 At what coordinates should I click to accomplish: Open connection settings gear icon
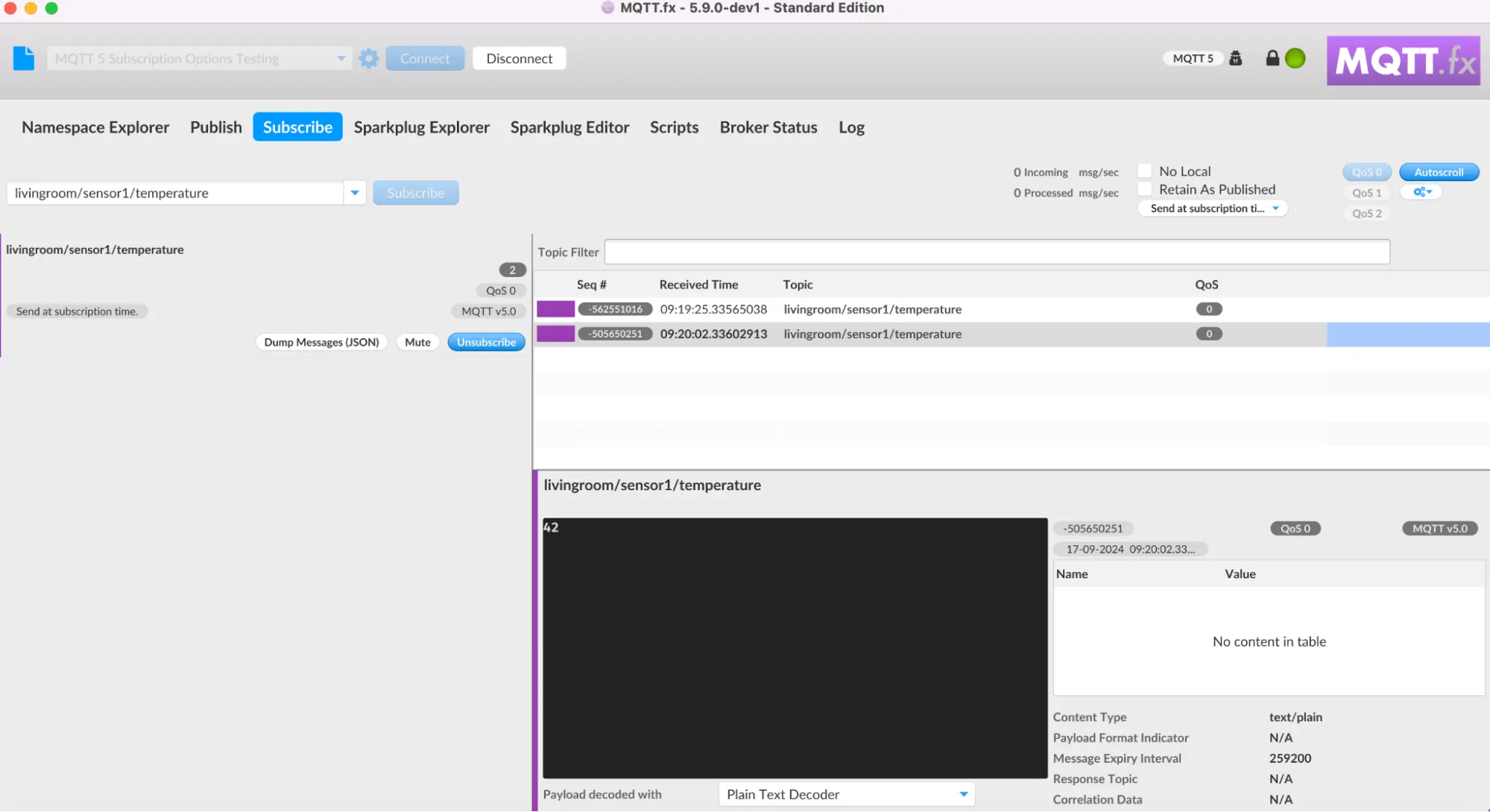[368, 58]
